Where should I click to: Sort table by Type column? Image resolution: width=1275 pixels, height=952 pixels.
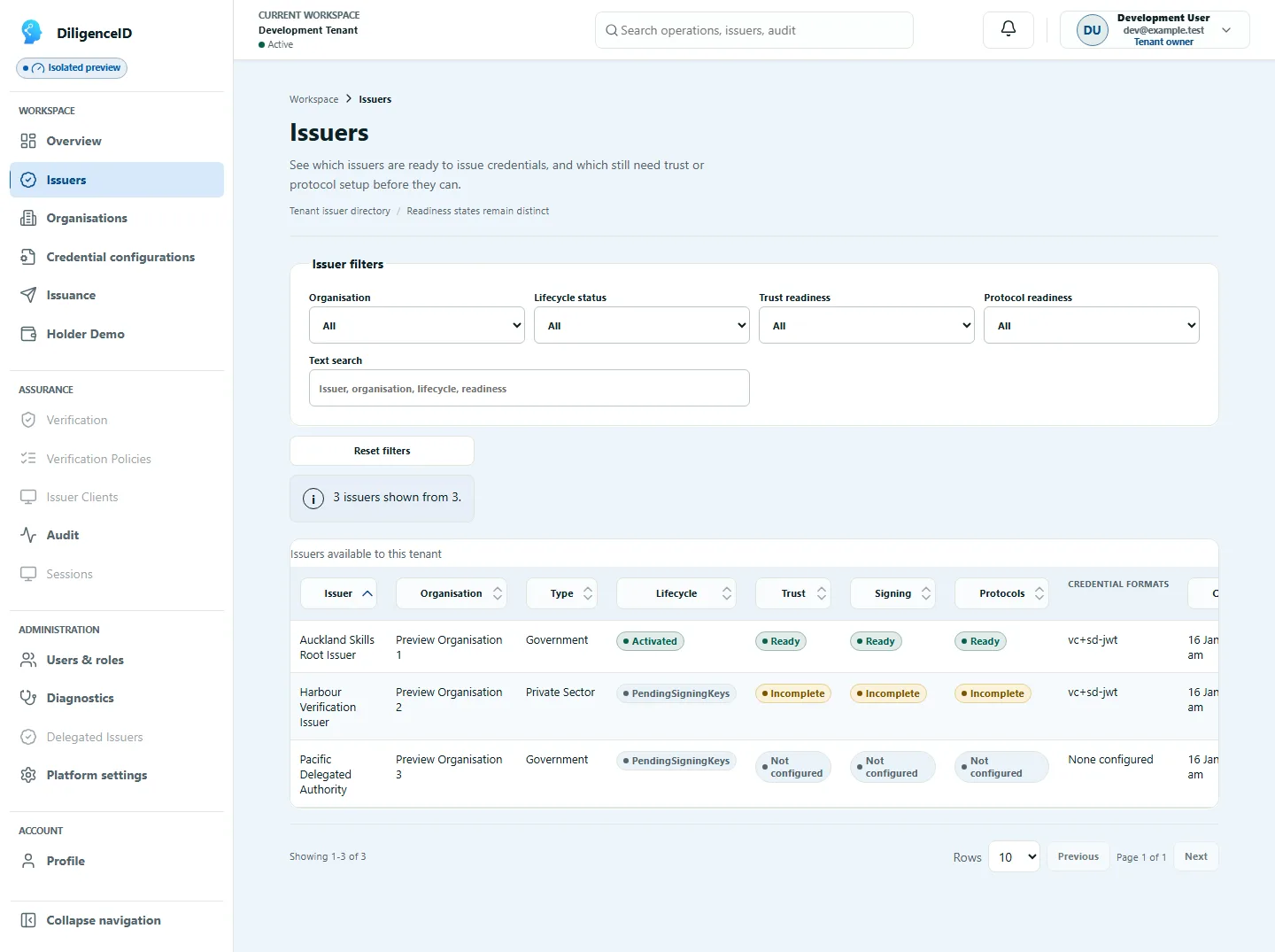click(x=561, y=593)
